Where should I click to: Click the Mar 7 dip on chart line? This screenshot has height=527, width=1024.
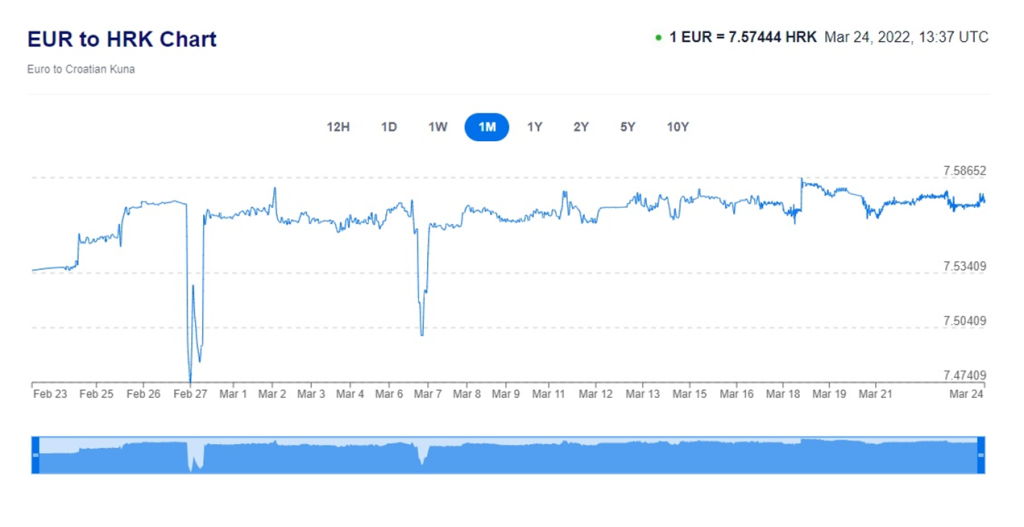(422, 334)
